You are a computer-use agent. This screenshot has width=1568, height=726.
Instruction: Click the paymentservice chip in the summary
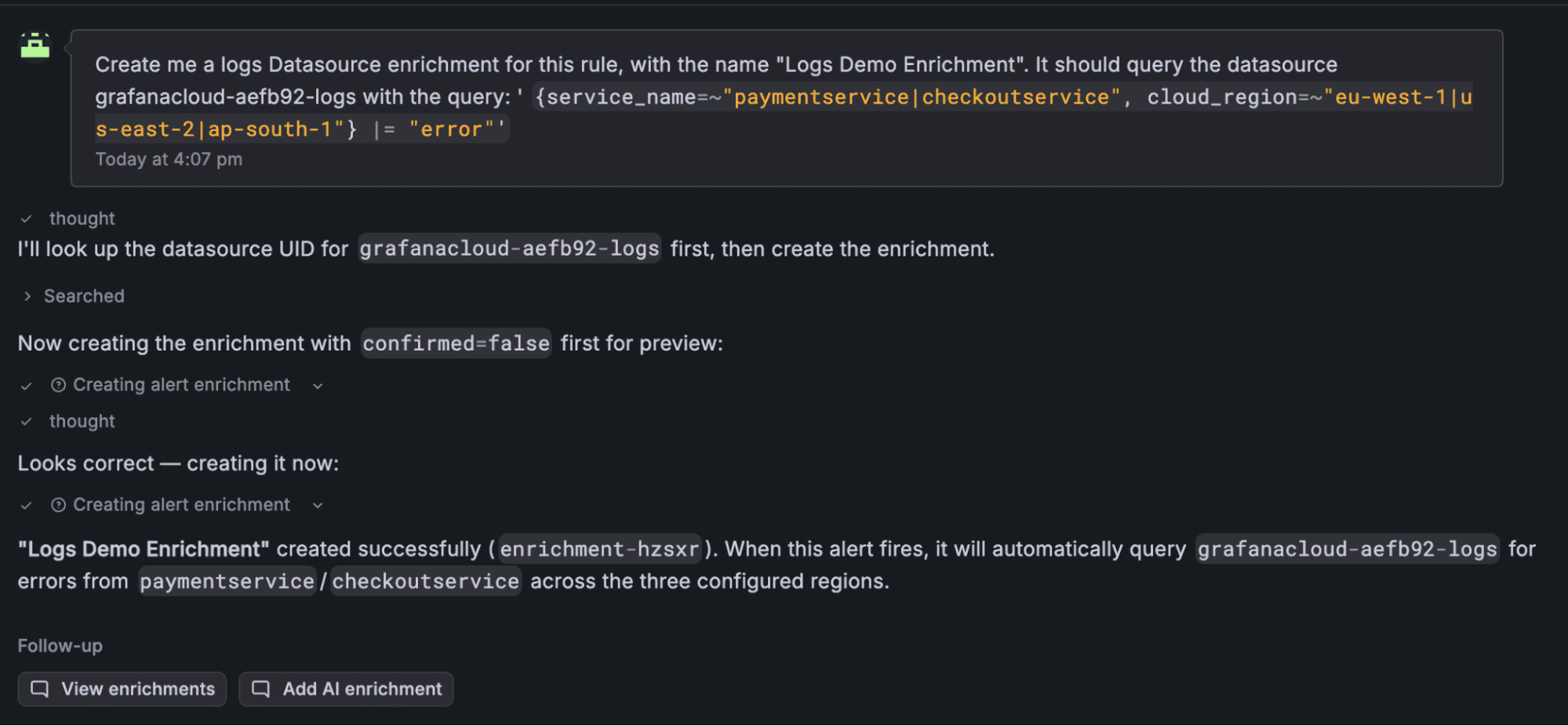pos(227,581)
